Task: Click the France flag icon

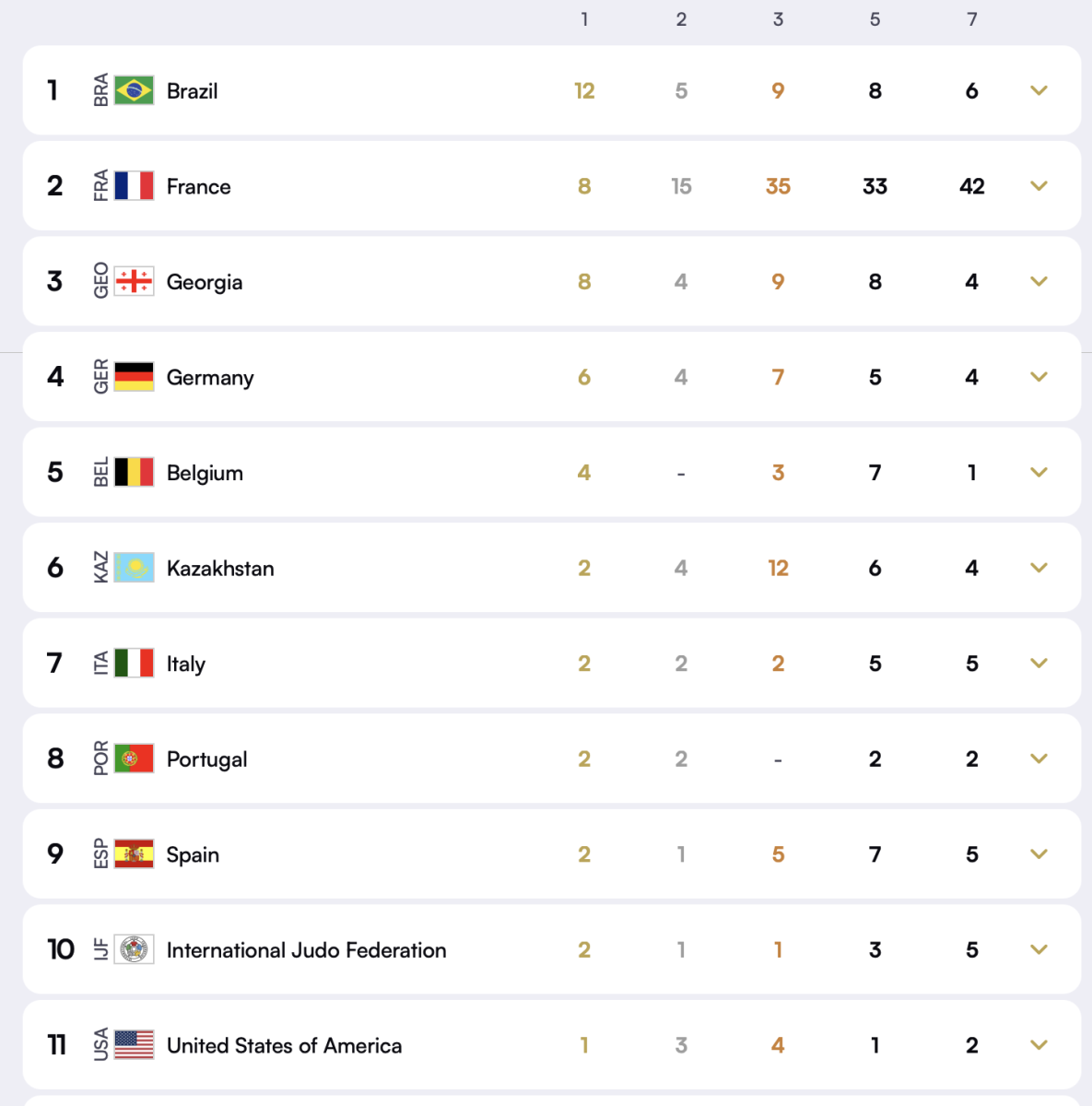Action: click(135, 186)
